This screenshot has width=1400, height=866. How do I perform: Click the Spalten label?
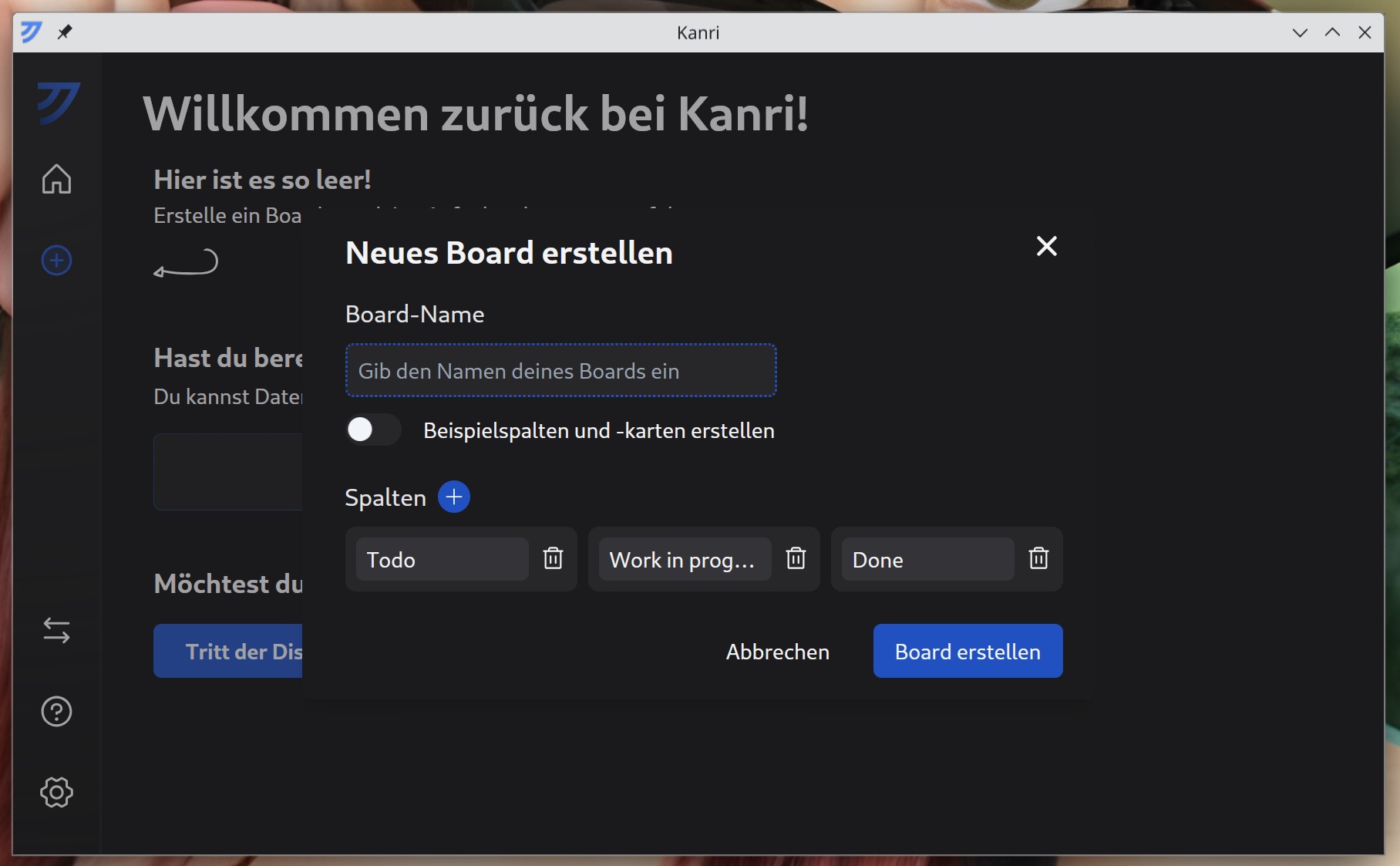tap(385, 498)
